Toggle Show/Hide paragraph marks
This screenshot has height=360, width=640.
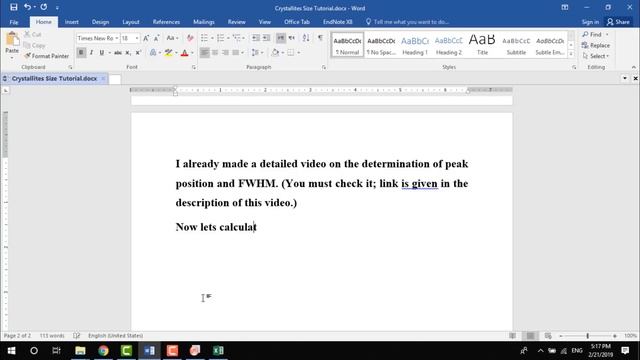coord(320,38)
